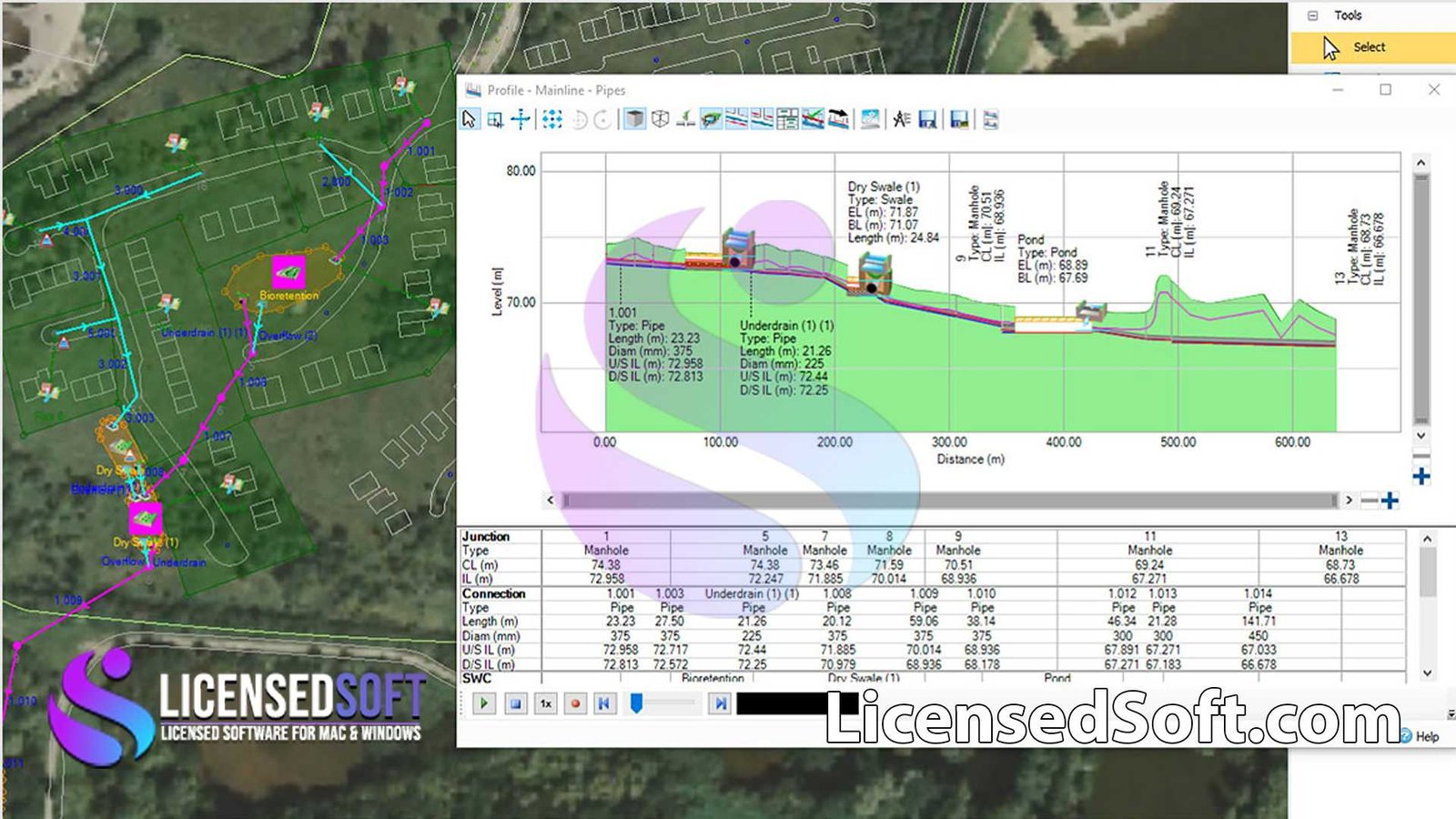Click horizontal zoom out minus button

pyautogui.click(x=1369, y=500)
